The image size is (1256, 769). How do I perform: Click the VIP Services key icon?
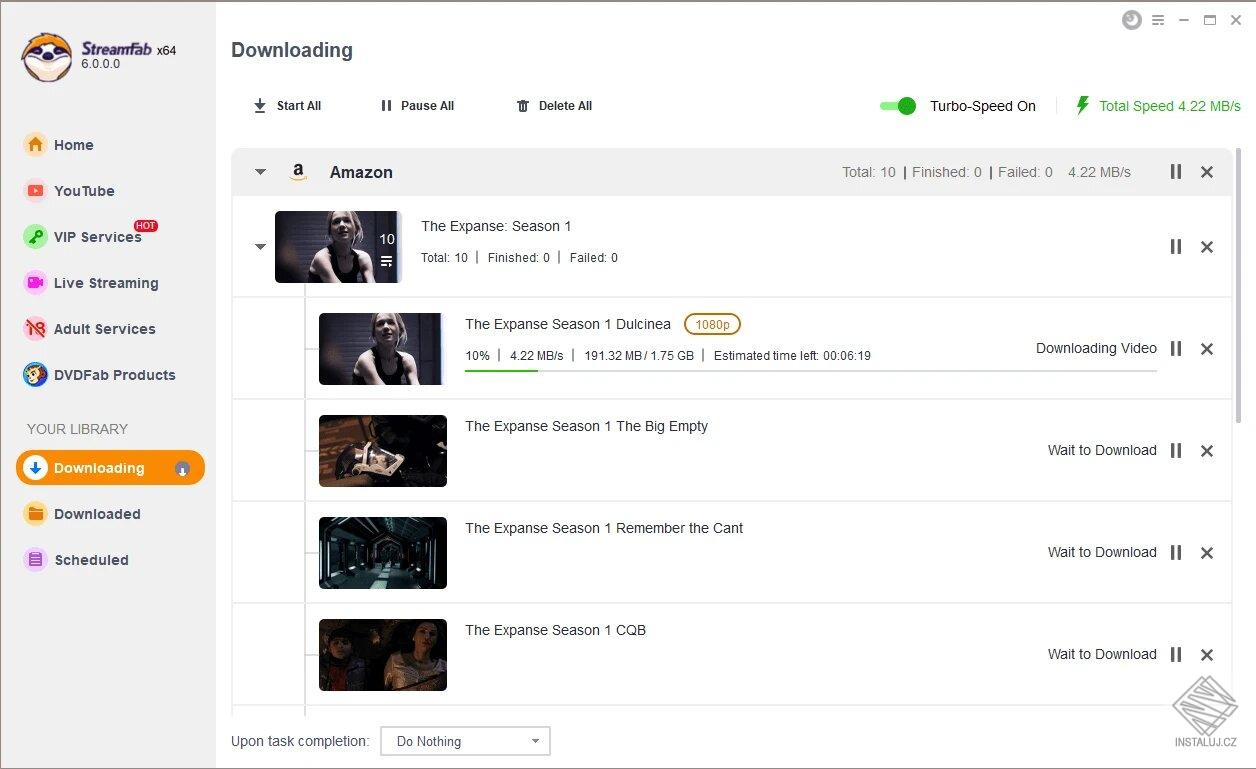tap(35, 237)
